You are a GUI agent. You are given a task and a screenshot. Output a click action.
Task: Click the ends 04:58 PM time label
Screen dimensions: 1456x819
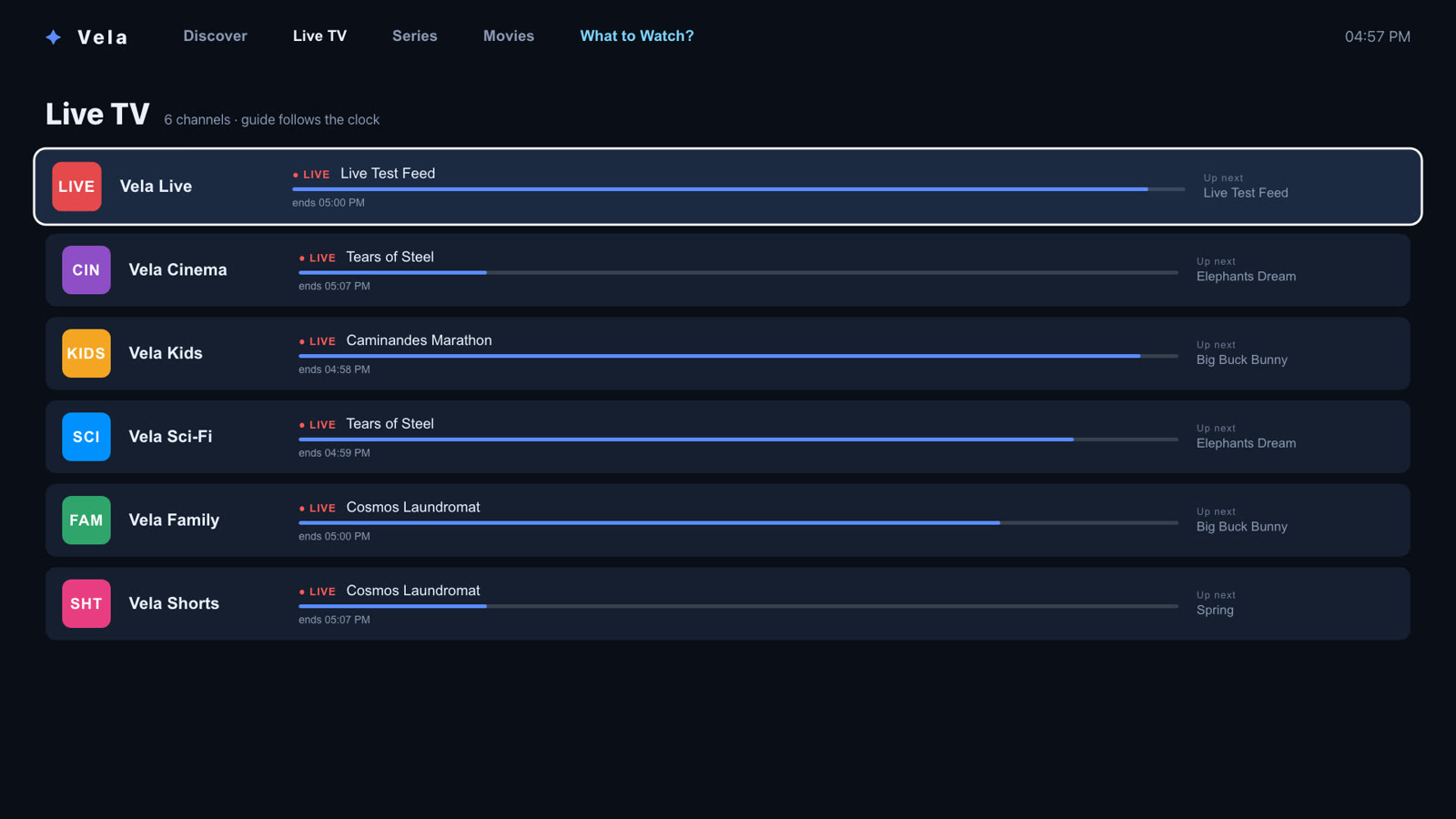point(334,369)
